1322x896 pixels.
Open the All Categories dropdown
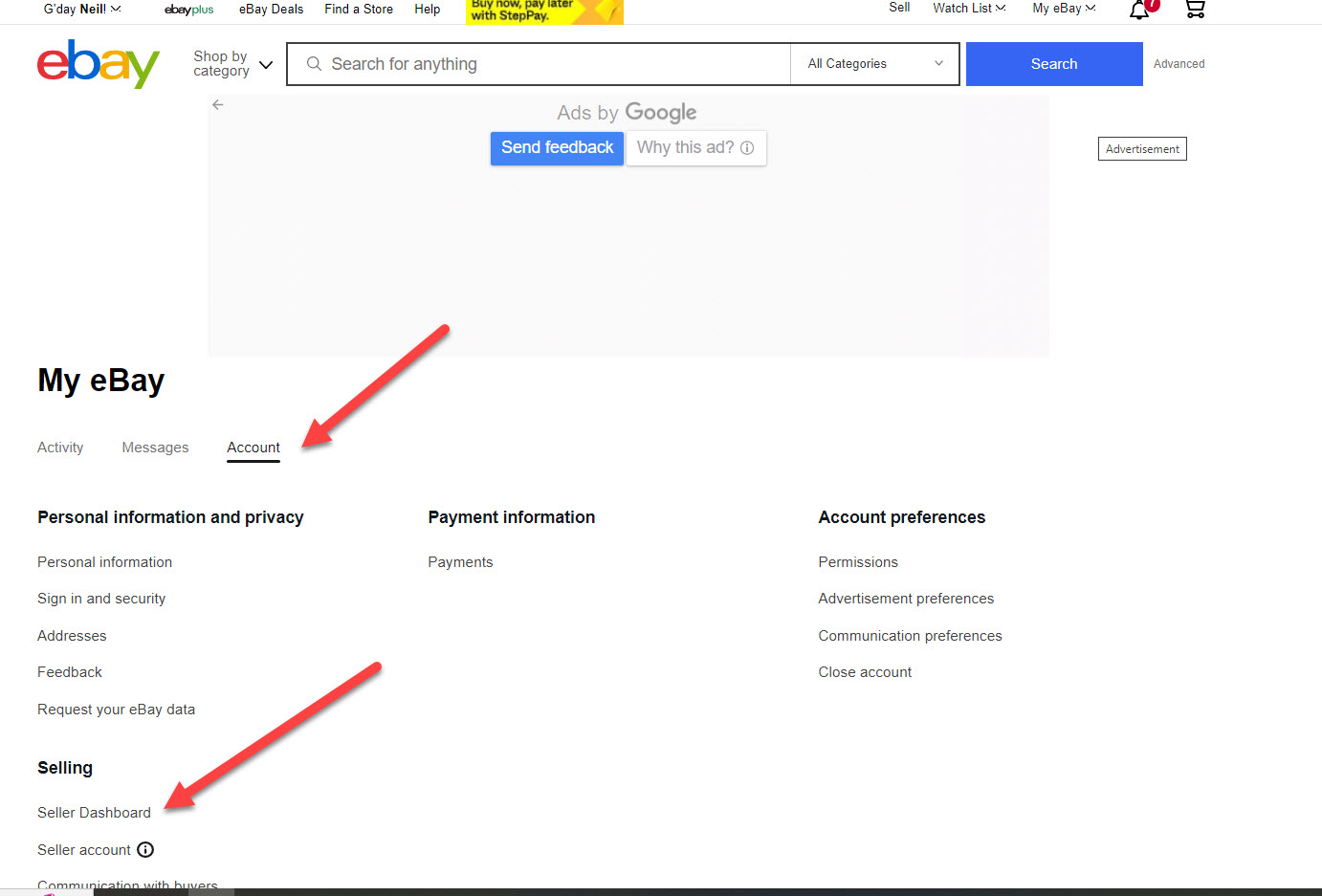pos(874,64)
